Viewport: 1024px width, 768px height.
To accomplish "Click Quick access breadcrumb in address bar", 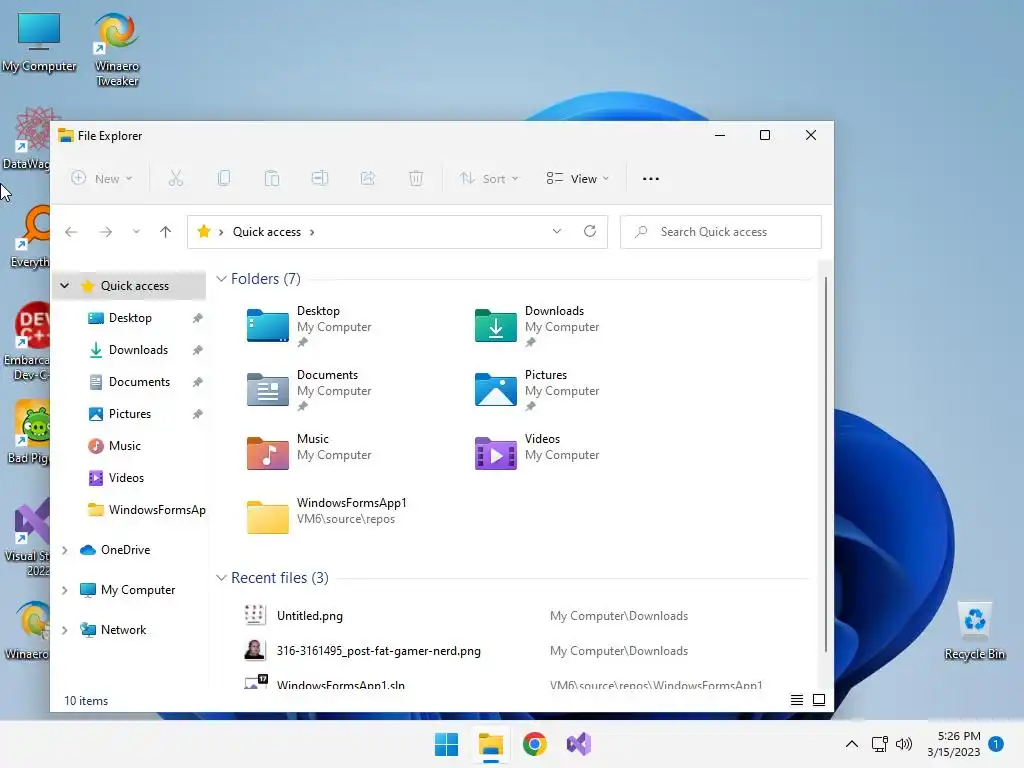I will point(266,232).
